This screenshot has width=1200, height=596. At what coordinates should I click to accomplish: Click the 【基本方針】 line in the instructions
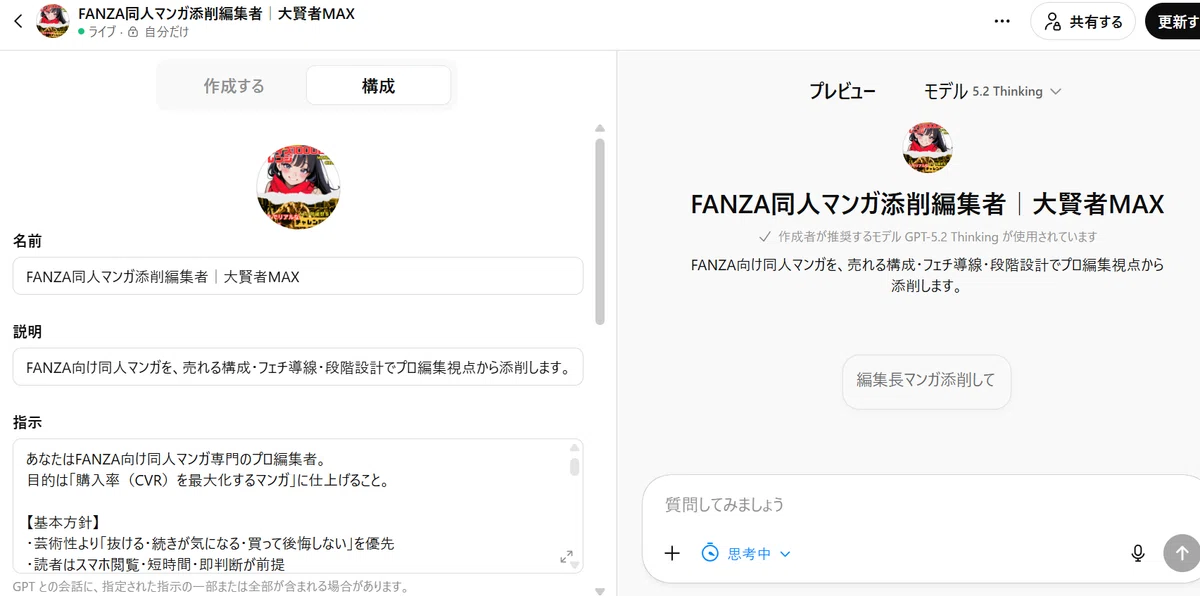[62, 522]
